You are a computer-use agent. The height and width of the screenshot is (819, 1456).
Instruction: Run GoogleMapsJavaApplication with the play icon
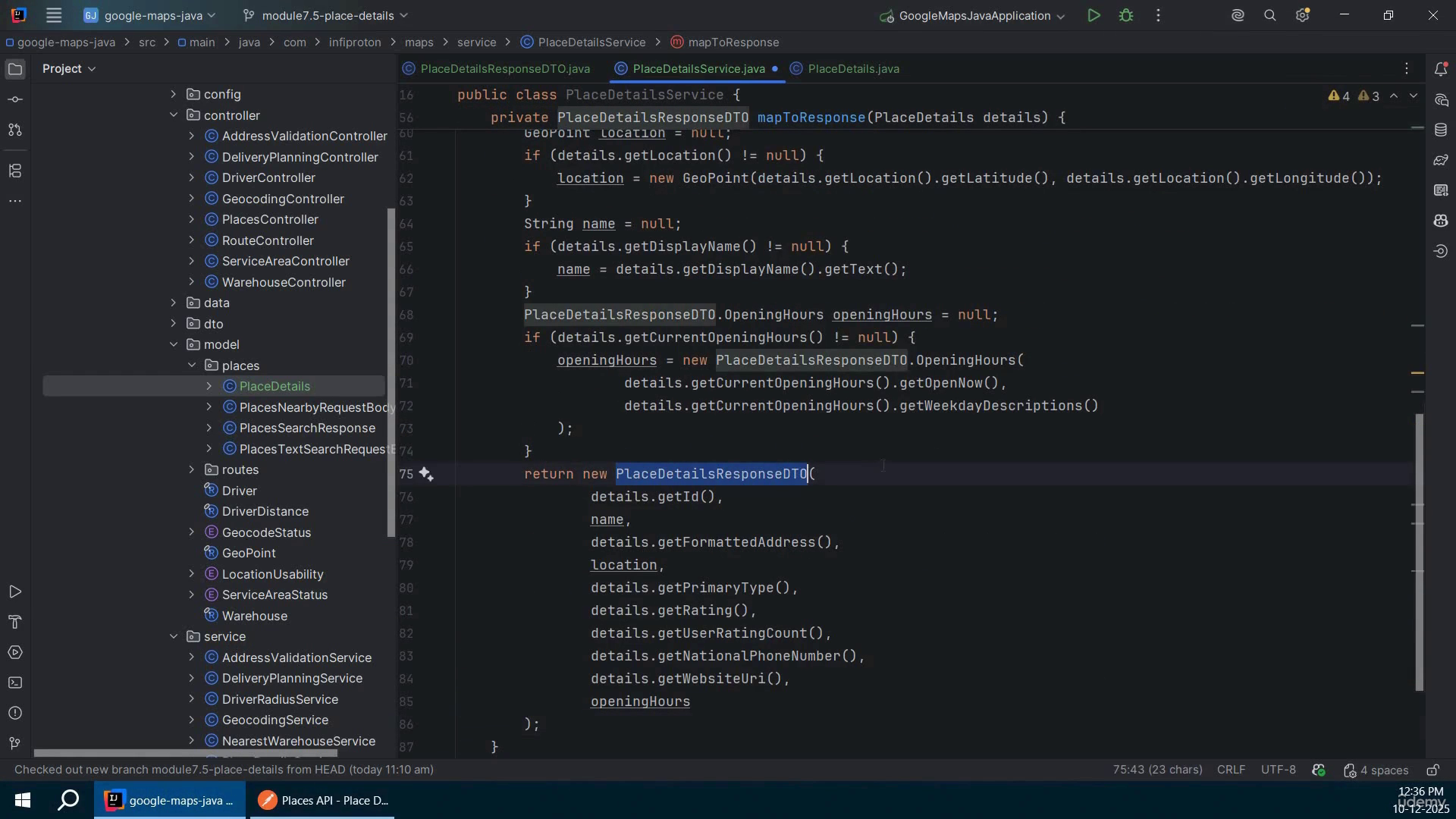pos(1094,15)
